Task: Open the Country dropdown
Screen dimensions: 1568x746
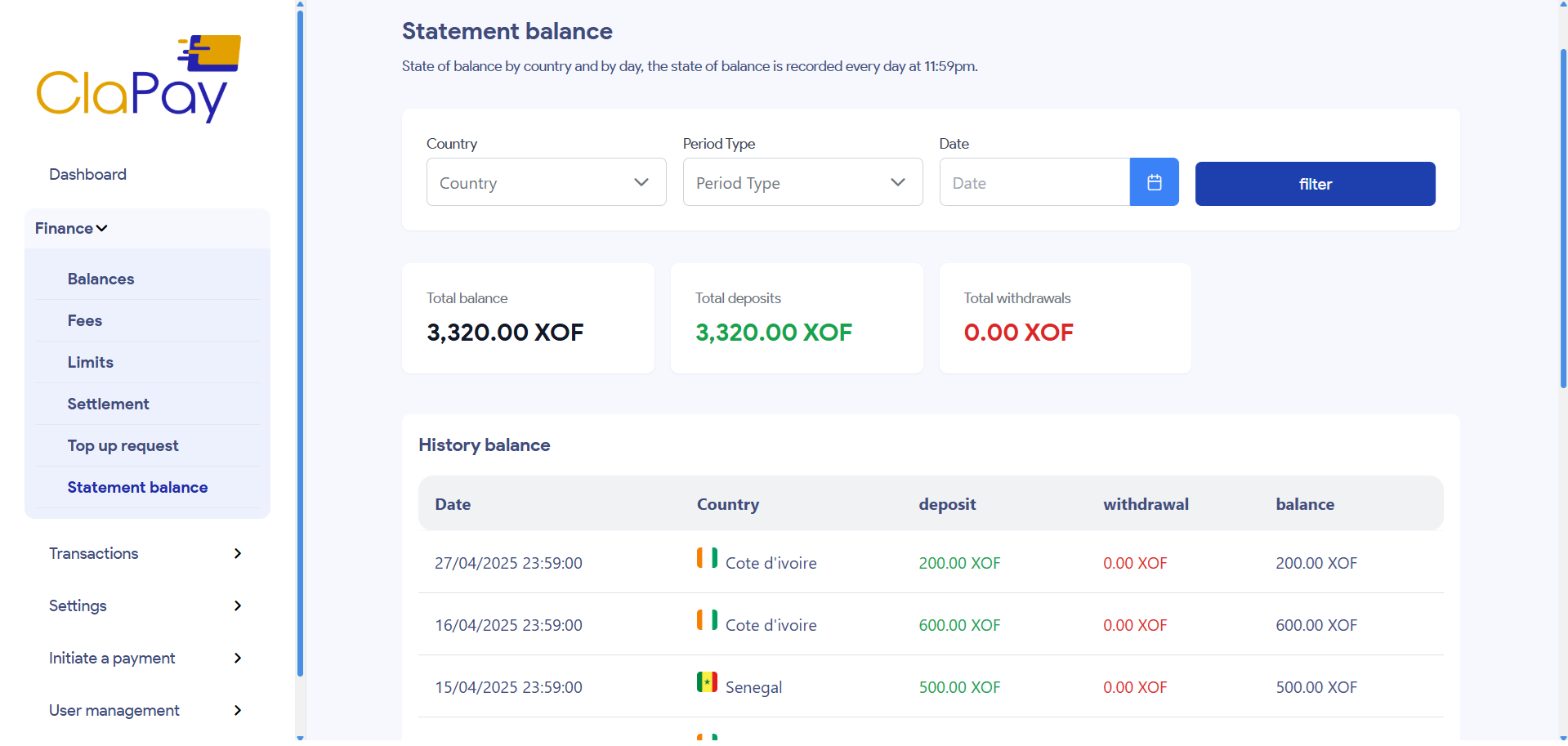Action: 545,181
